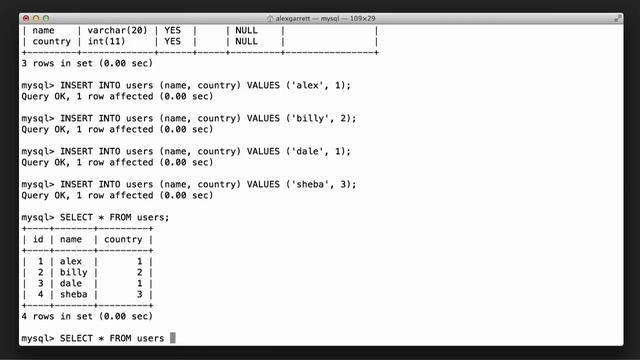This screenshot has height=360, width=640.
Task: Click the window title 'alexgarrett — mysql — 109×29'
Action: pyautogui.click(x=325, y=18)
